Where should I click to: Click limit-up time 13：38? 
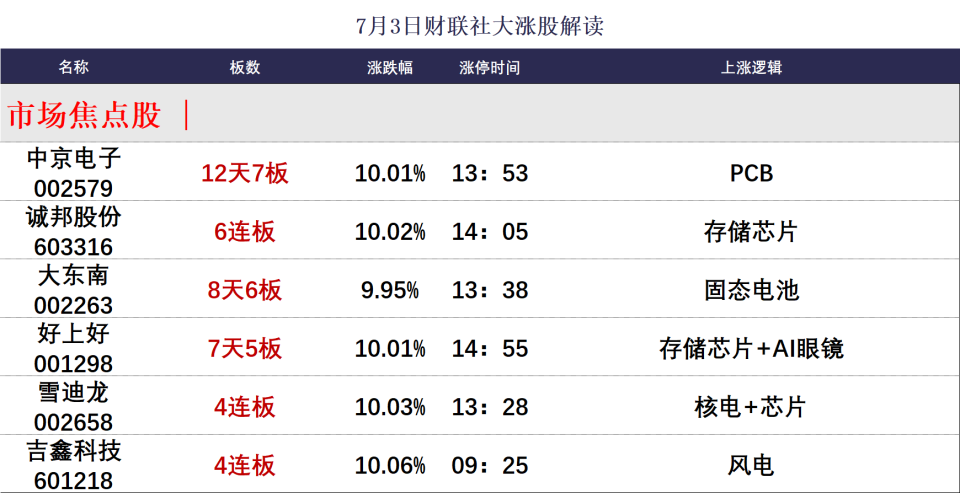click(x=490, y=290)
